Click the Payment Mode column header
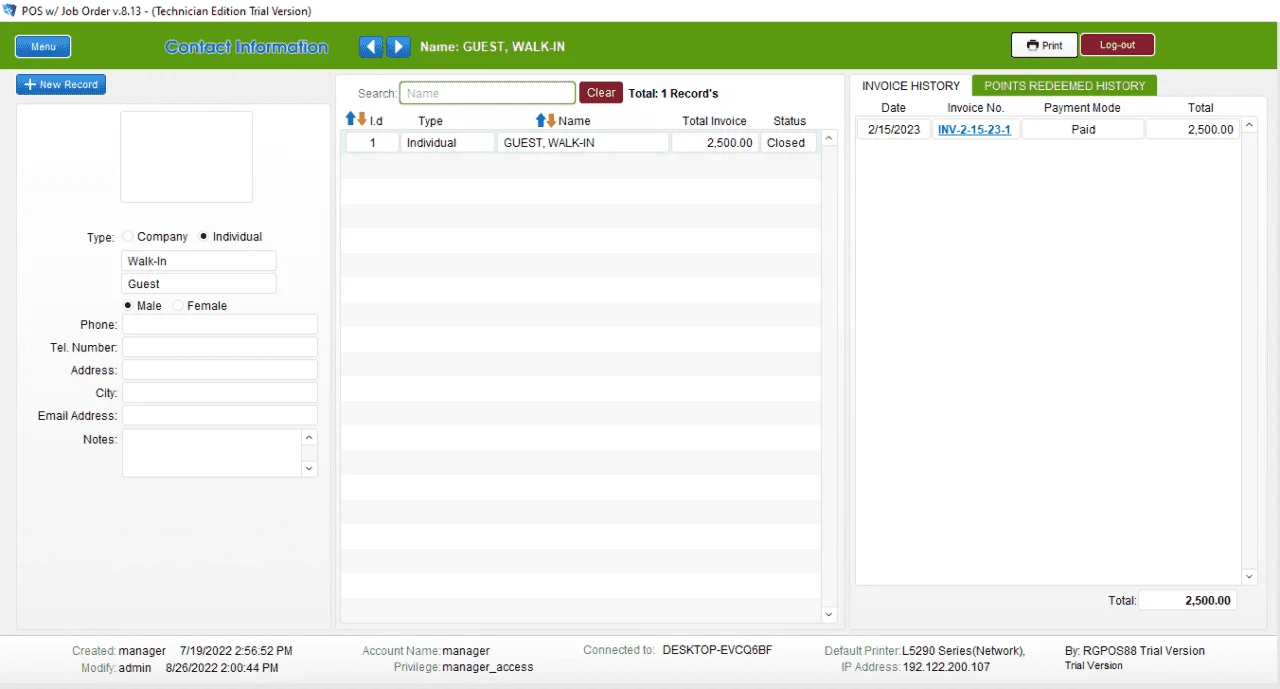Screen dimensions: 1280x689 tap(1082, 108)
